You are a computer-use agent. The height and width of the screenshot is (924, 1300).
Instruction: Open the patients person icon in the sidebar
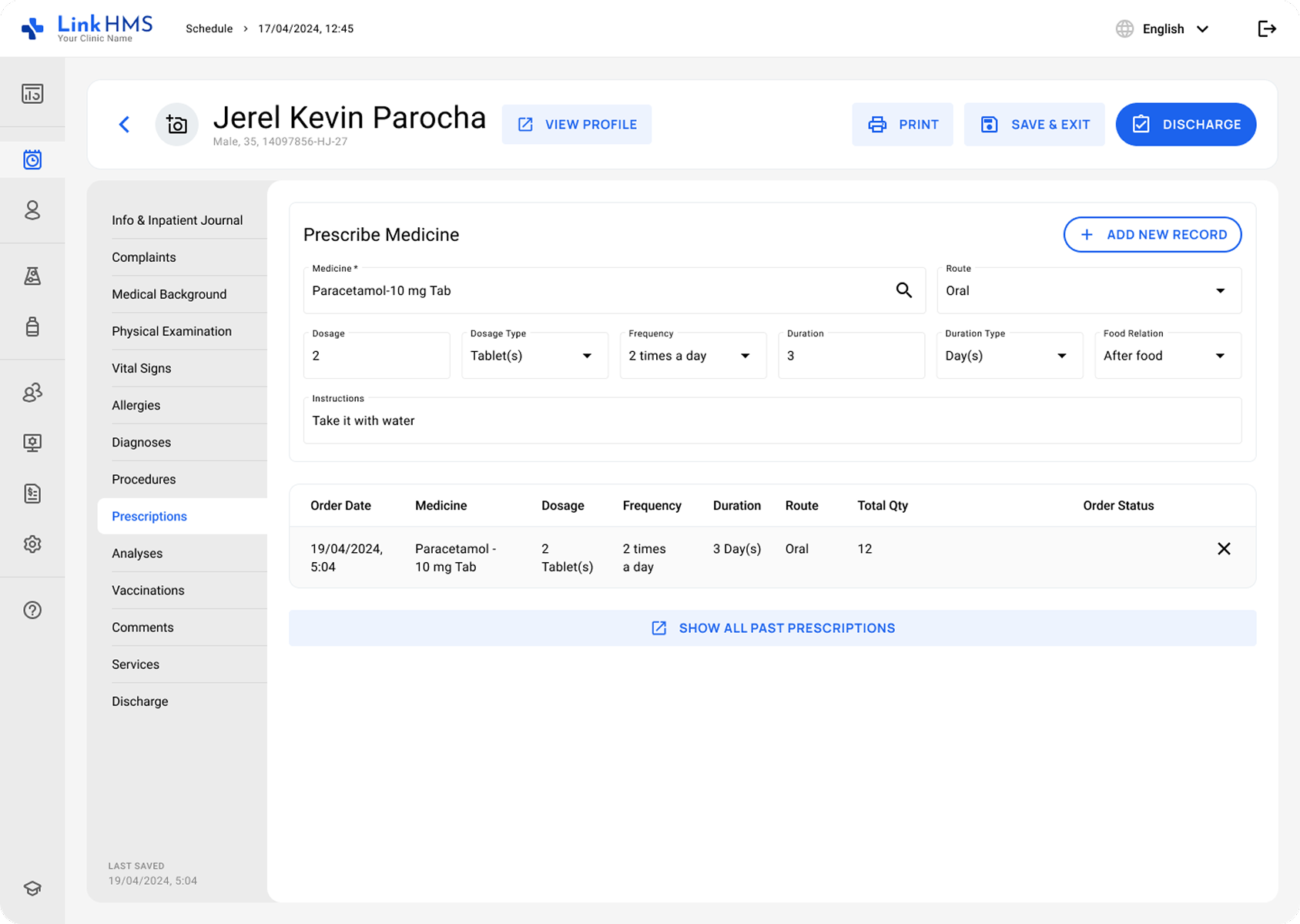tap(32, 210)
